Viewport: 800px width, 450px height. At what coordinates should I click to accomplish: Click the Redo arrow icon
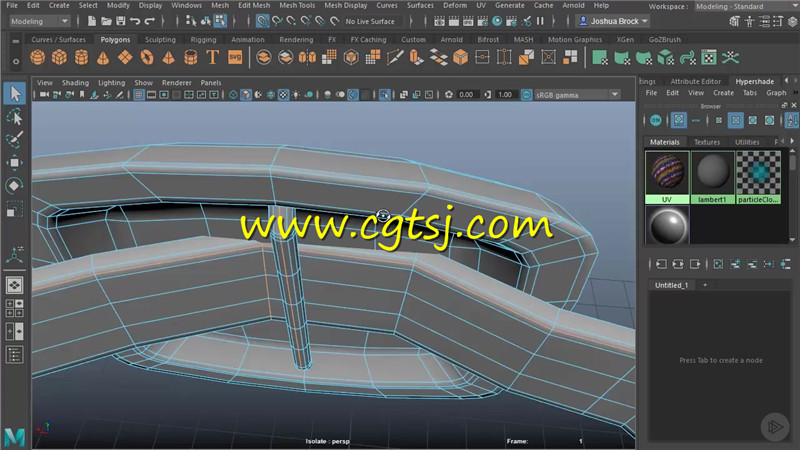149,21
